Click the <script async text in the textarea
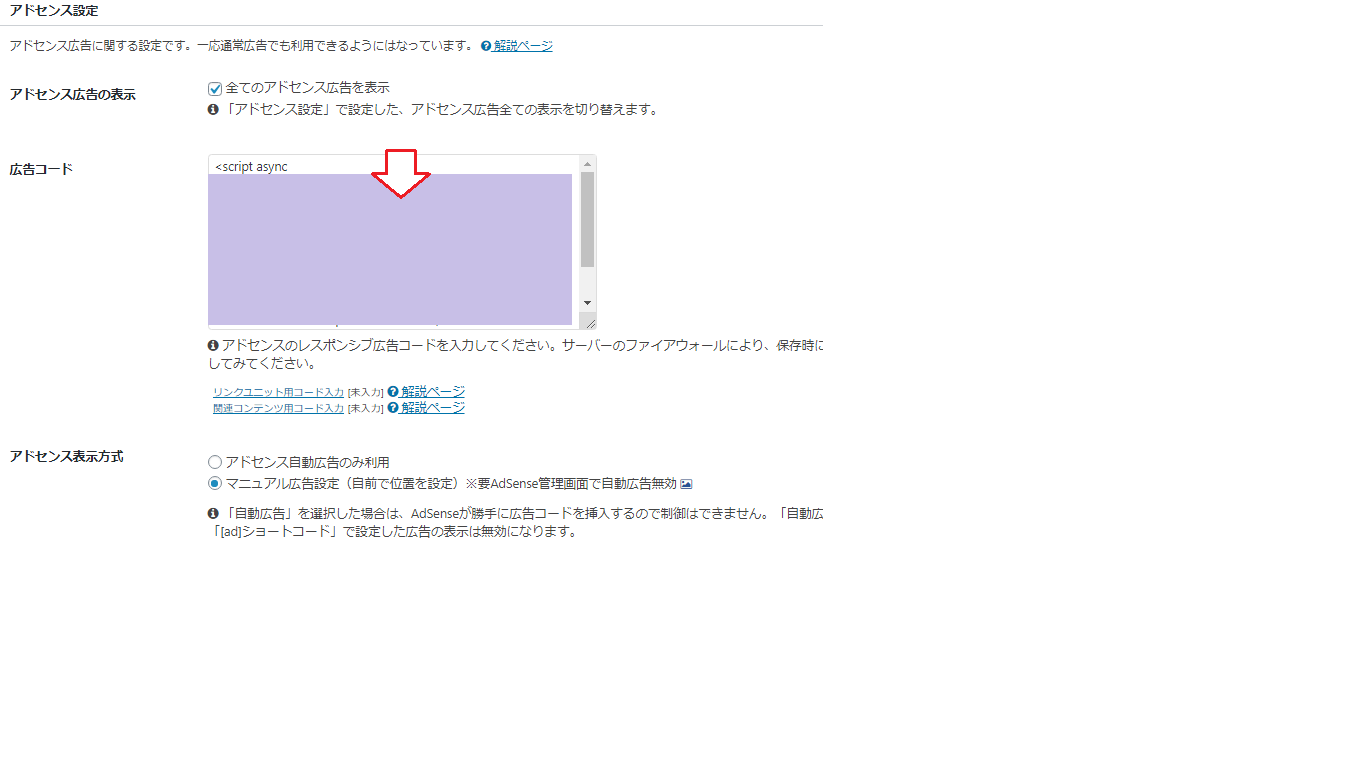 251,166
